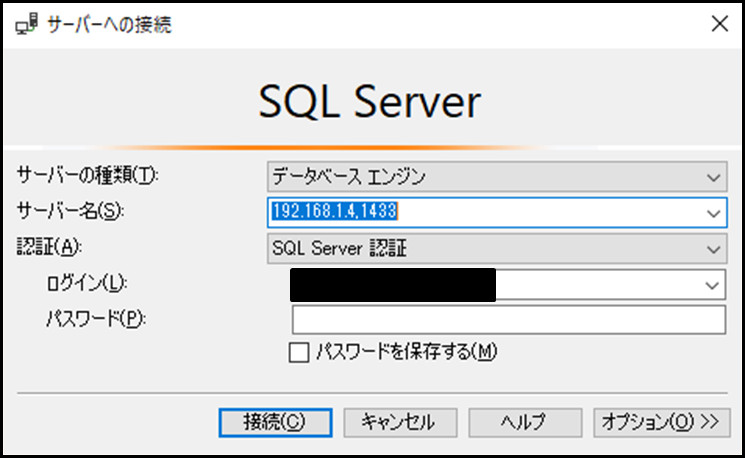Click the SQL Server banner heading

point(370,101)
